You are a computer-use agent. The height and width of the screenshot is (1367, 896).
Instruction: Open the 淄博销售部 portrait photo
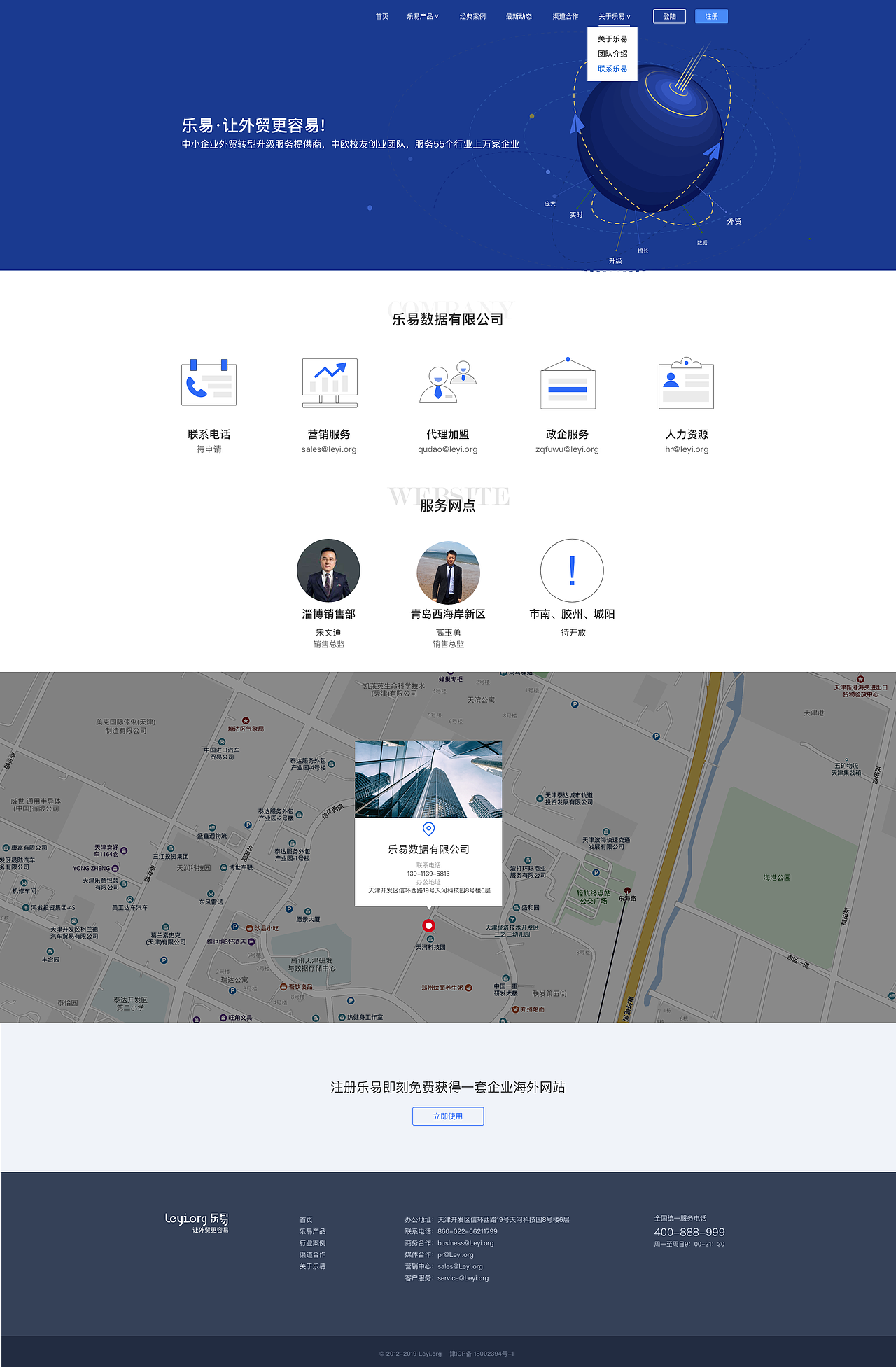pos(328,570)
